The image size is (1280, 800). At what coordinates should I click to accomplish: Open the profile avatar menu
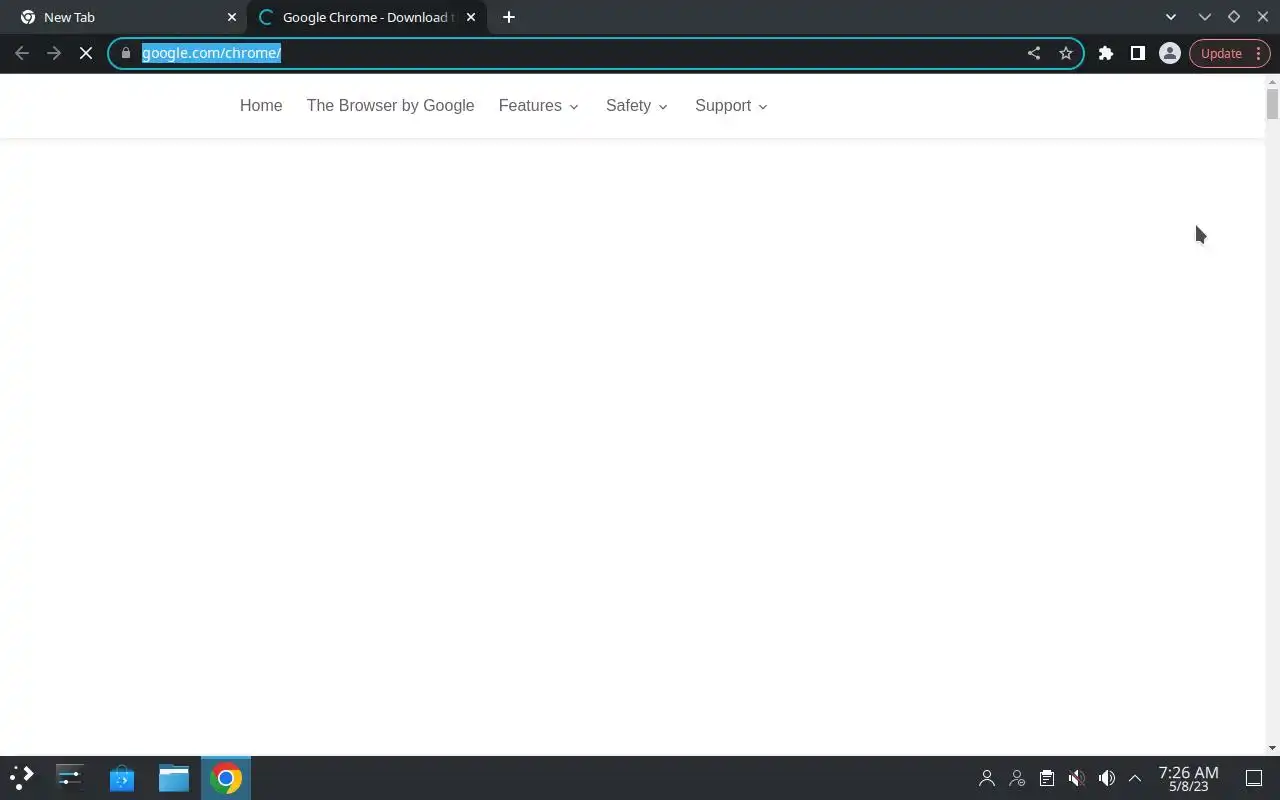tap(1170, 53)
